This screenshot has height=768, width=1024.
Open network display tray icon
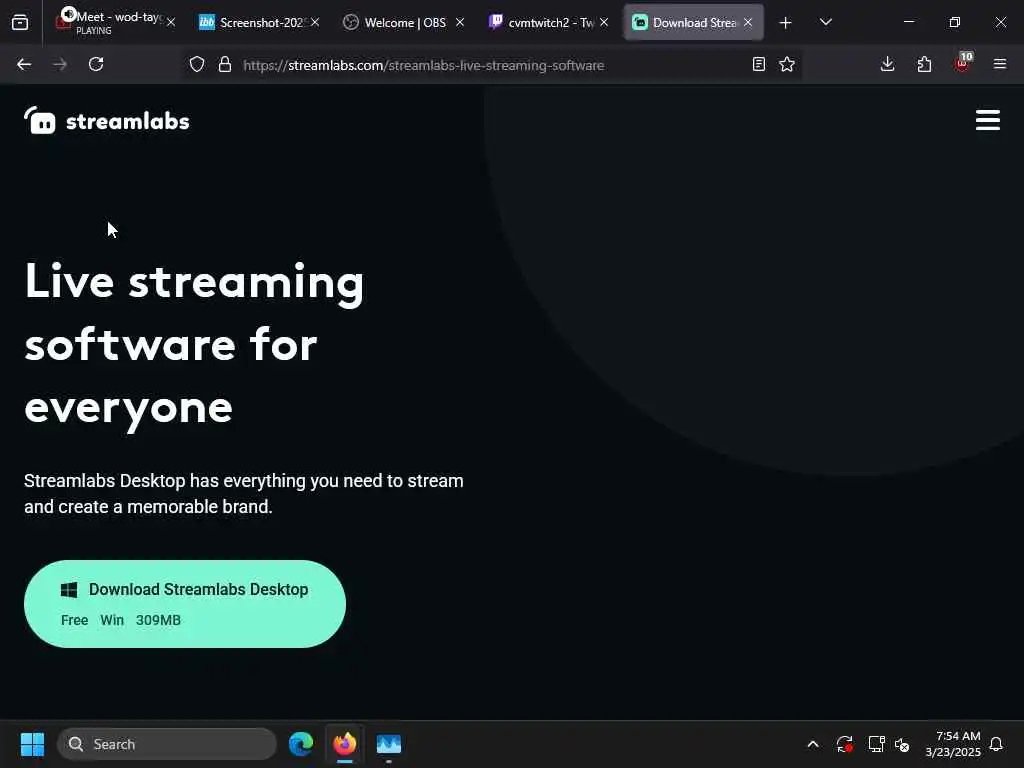(x=876, y=744)
